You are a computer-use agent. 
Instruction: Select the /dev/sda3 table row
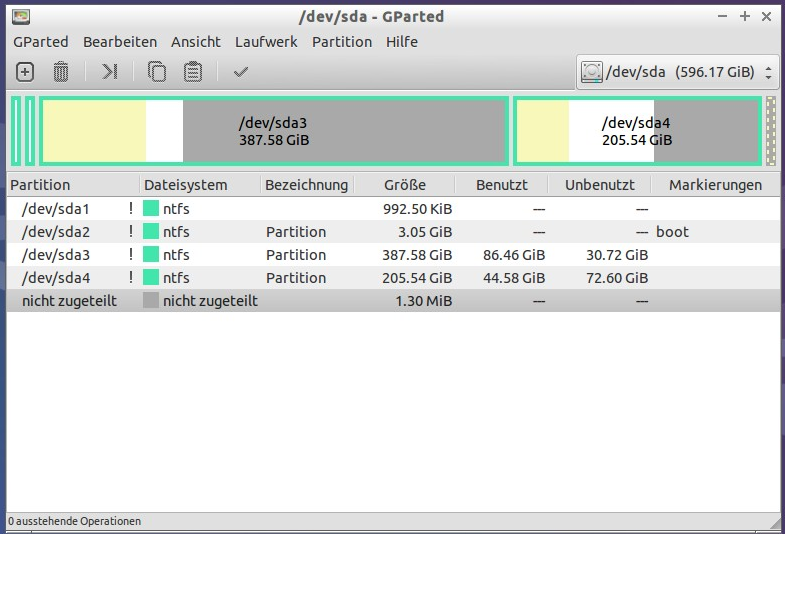point(393,254)
